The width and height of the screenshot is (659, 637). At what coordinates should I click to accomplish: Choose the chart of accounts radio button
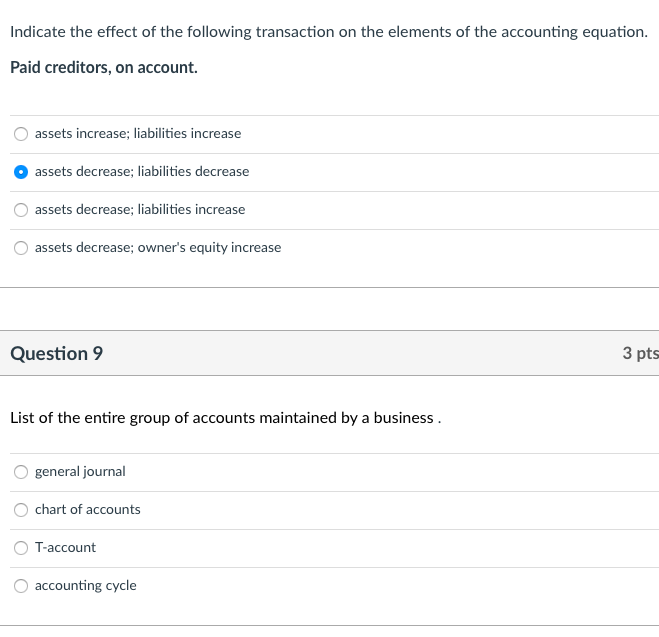[x=21, y=510]
